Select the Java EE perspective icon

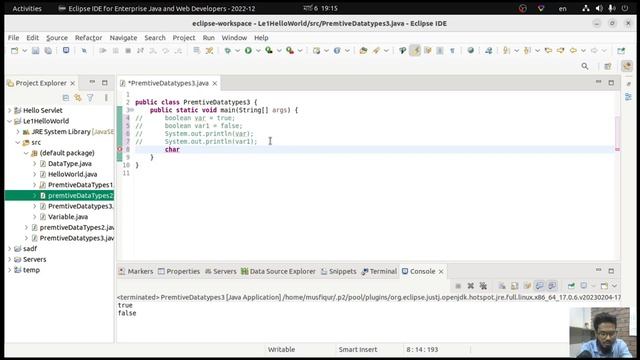(627, 66)
